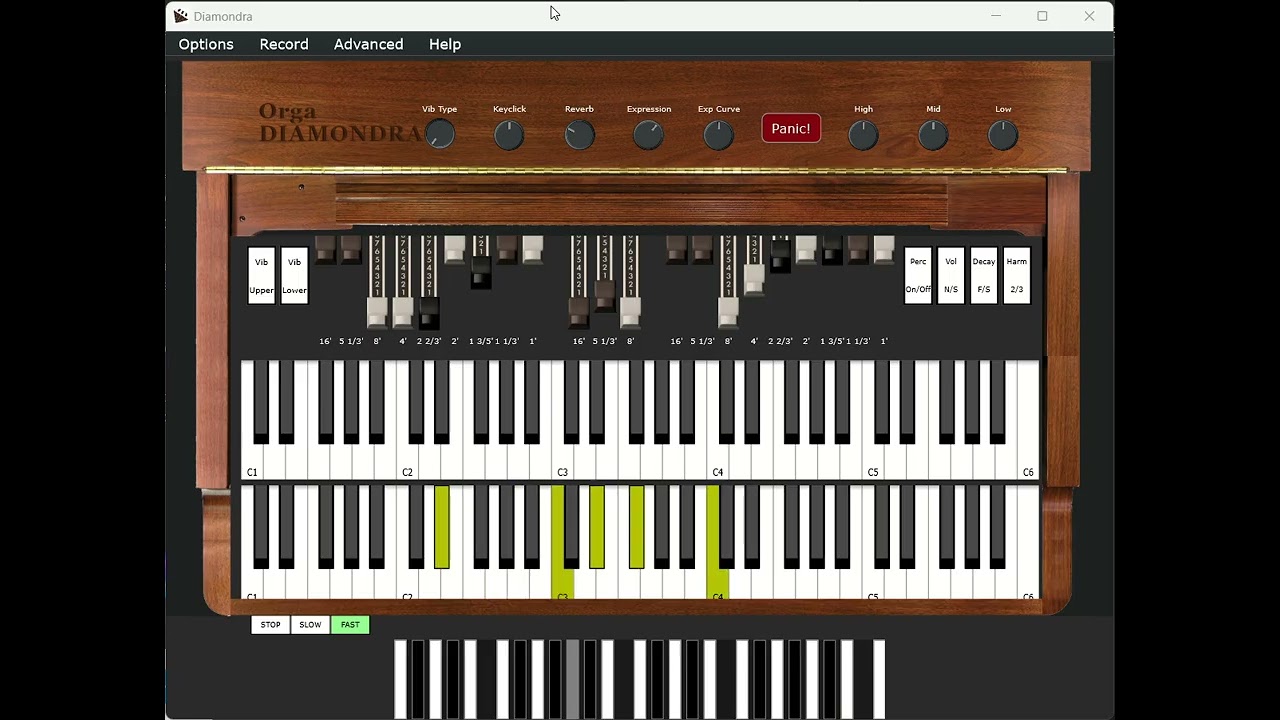The height and width of the screenshot is (720, 1280).
Task: Toggle the Harm 2/3 switch
Action: [x=1017, y=276]
